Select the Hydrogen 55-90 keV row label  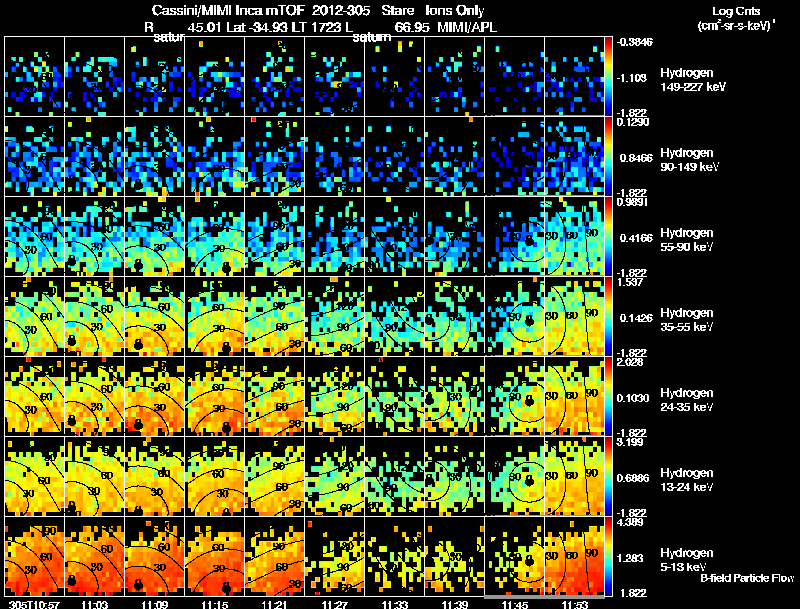[687, 240]
